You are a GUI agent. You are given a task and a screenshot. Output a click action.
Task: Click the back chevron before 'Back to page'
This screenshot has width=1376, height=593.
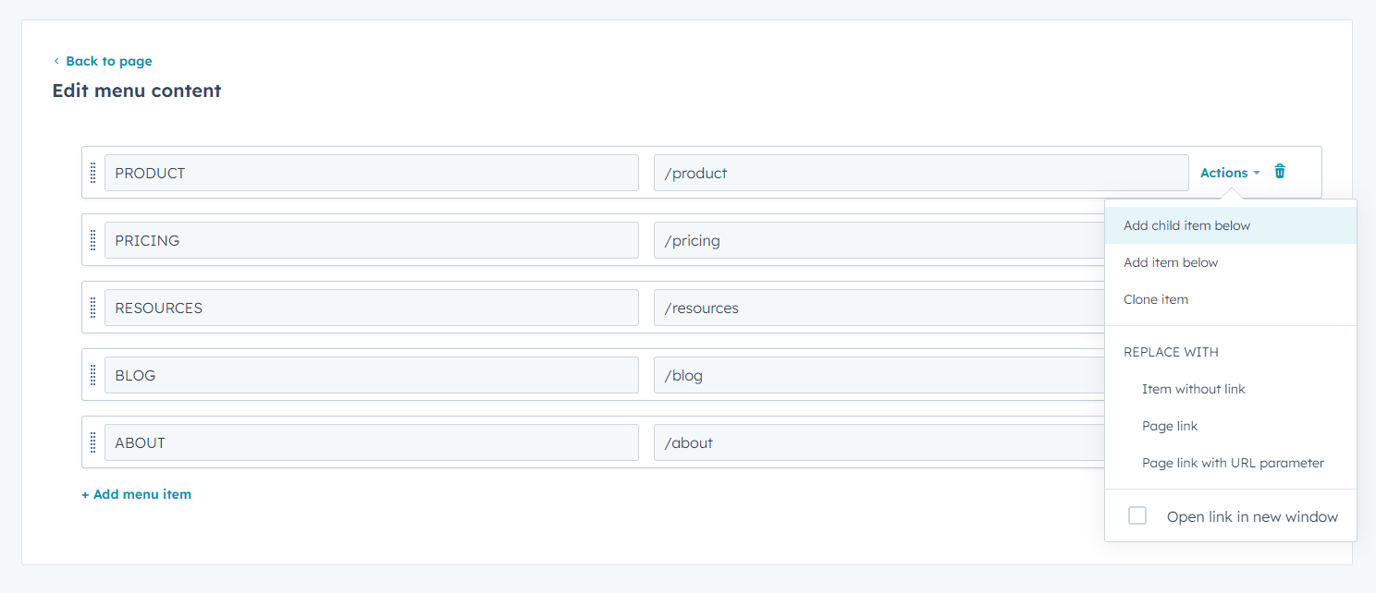(x=55, y=61)
